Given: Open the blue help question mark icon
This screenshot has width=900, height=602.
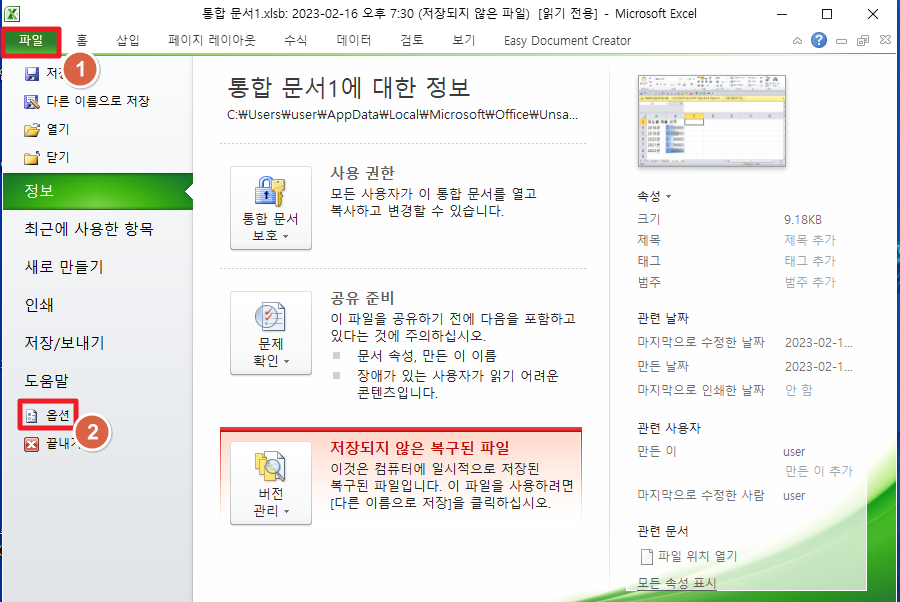Looking at the screenshot, I should pos(819,40).
